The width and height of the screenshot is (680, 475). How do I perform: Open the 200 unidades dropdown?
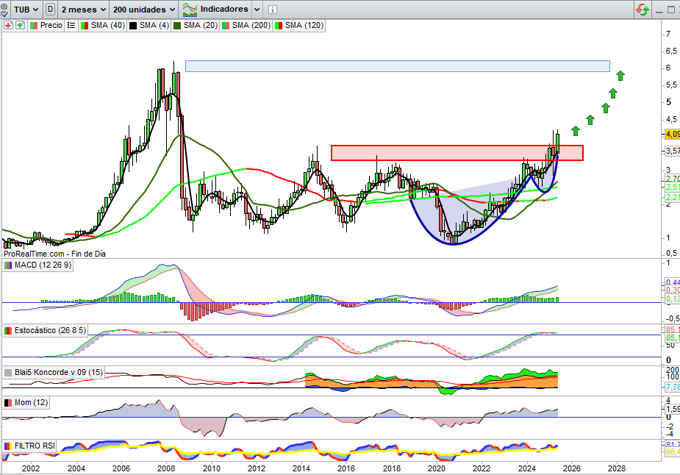pos(144,9)
